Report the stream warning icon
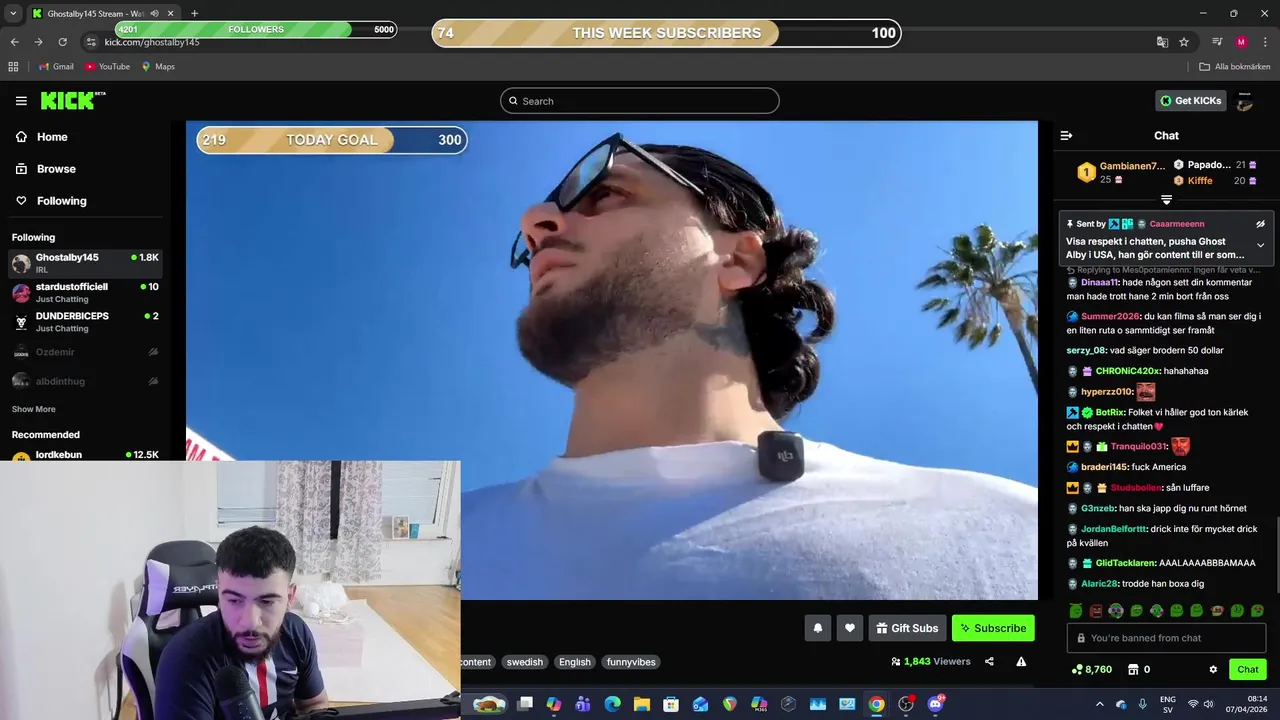 point(1021,661)
